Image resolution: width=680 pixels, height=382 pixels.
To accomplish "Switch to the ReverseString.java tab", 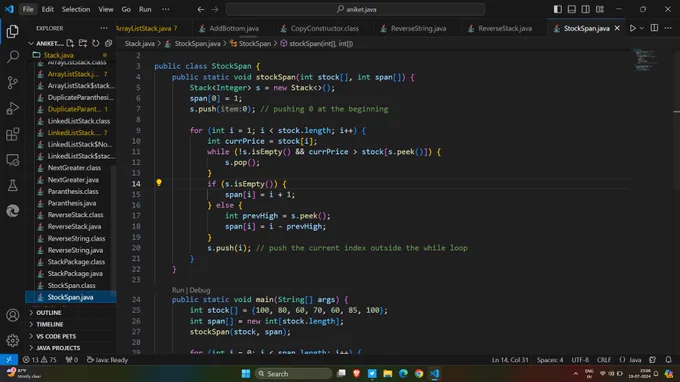I will [x=418, y=28].
